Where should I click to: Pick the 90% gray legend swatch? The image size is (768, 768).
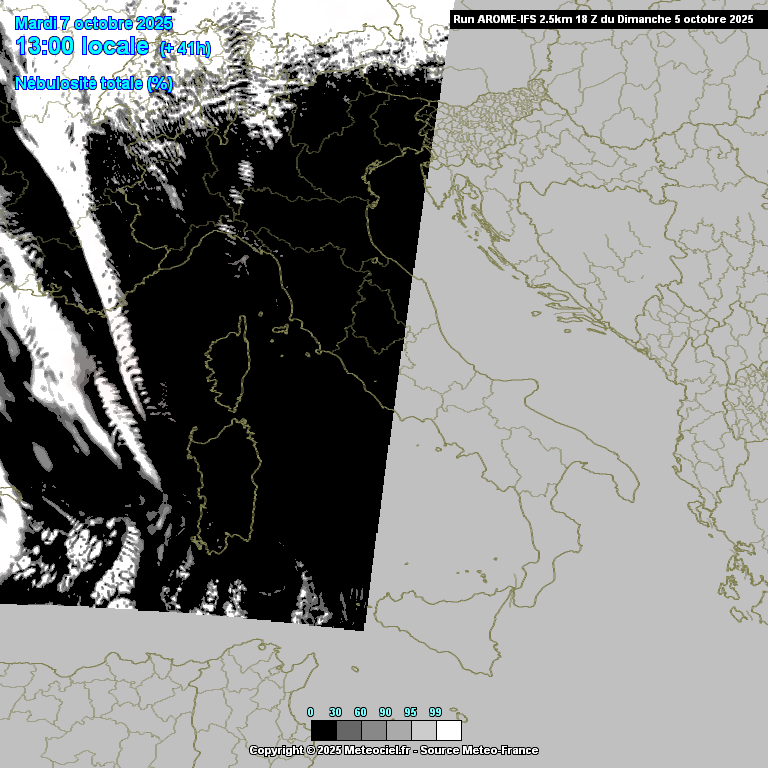[x=398, y=730]
